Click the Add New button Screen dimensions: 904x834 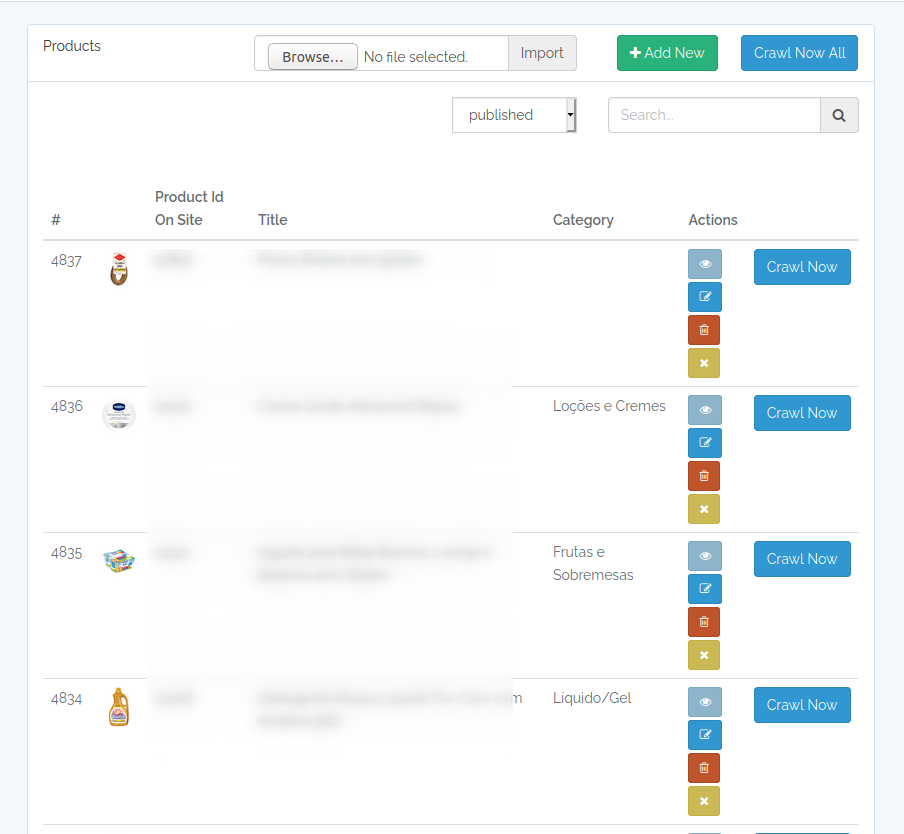[666, 52]
